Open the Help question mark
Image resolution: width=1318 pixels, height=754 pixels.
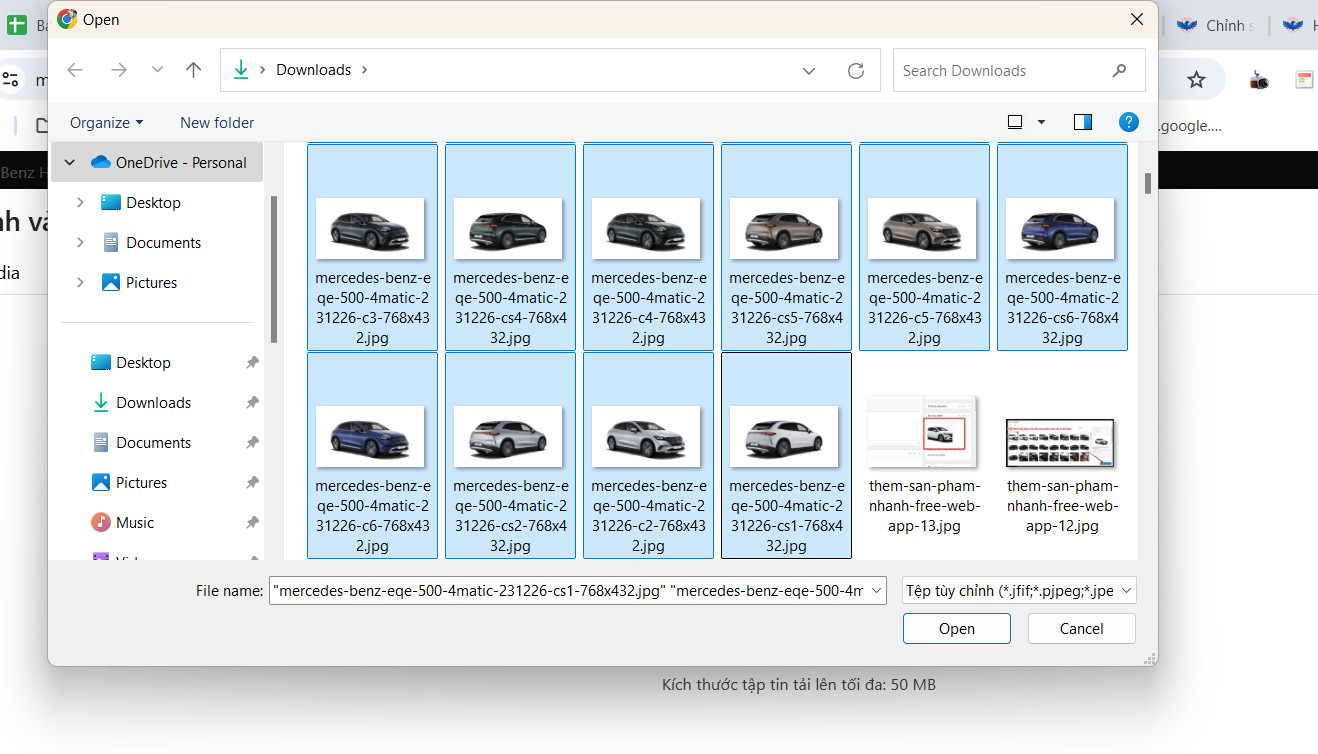1129,122
